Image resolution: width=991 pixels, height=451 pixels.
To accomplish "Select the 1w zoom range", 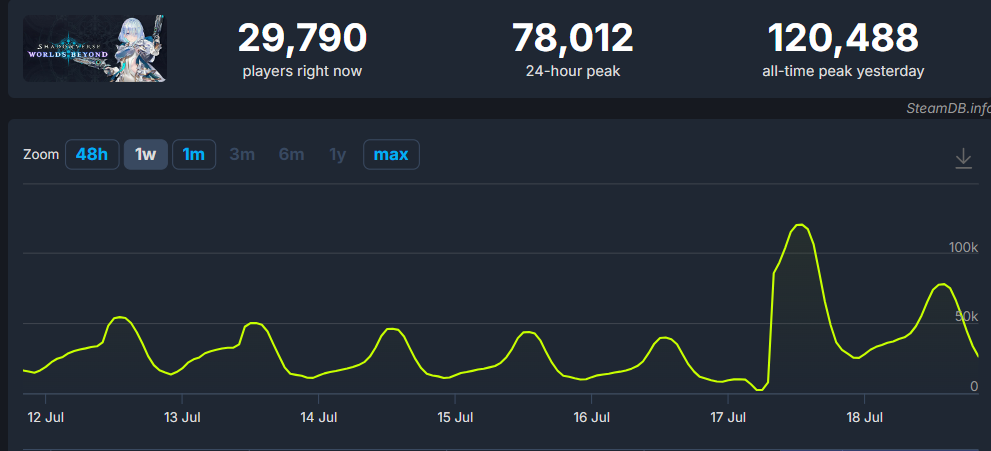I will 145,155.
